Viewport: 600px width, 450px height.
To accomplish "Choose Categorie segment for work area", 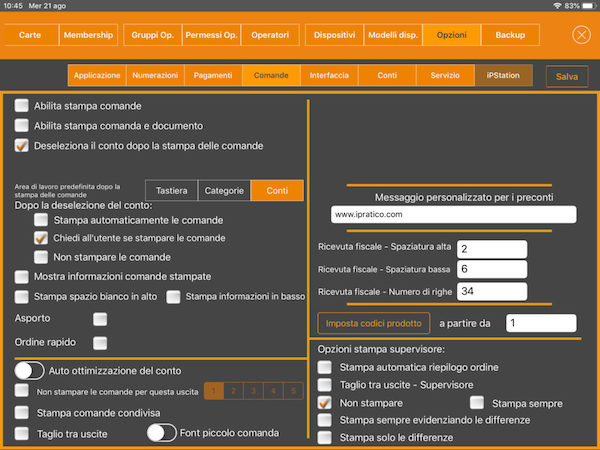I will click(x=224, y=190).
